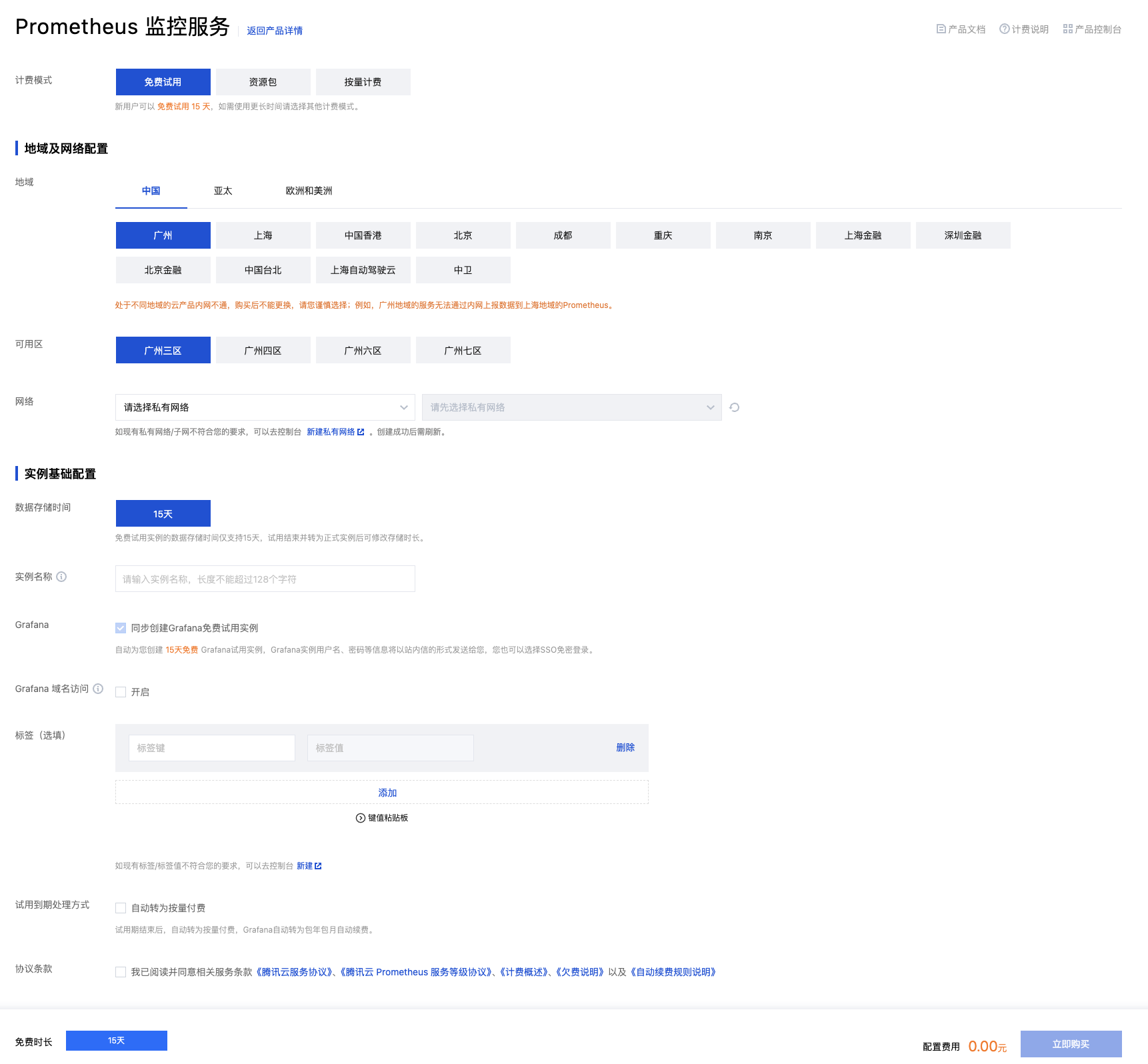The width and height of the screenshot is (1148, 1064).
Task: Select availability zone 广州六区
Action: click(363, 350)
